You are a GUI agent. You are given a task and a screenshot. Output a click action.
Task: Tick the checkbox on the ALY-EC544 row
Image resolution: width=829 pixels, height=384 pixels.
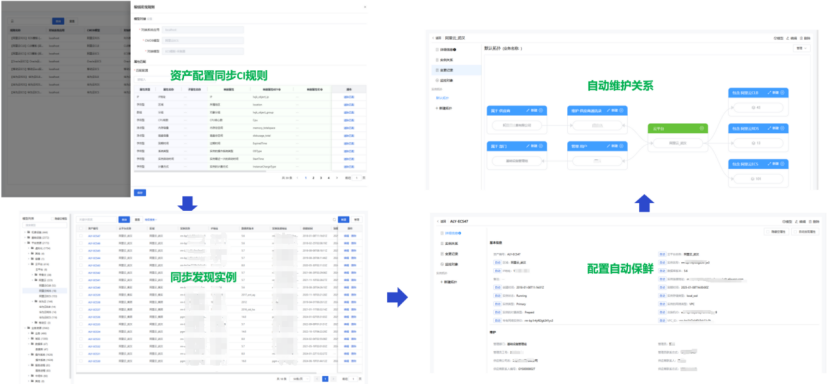coord(81,258)
